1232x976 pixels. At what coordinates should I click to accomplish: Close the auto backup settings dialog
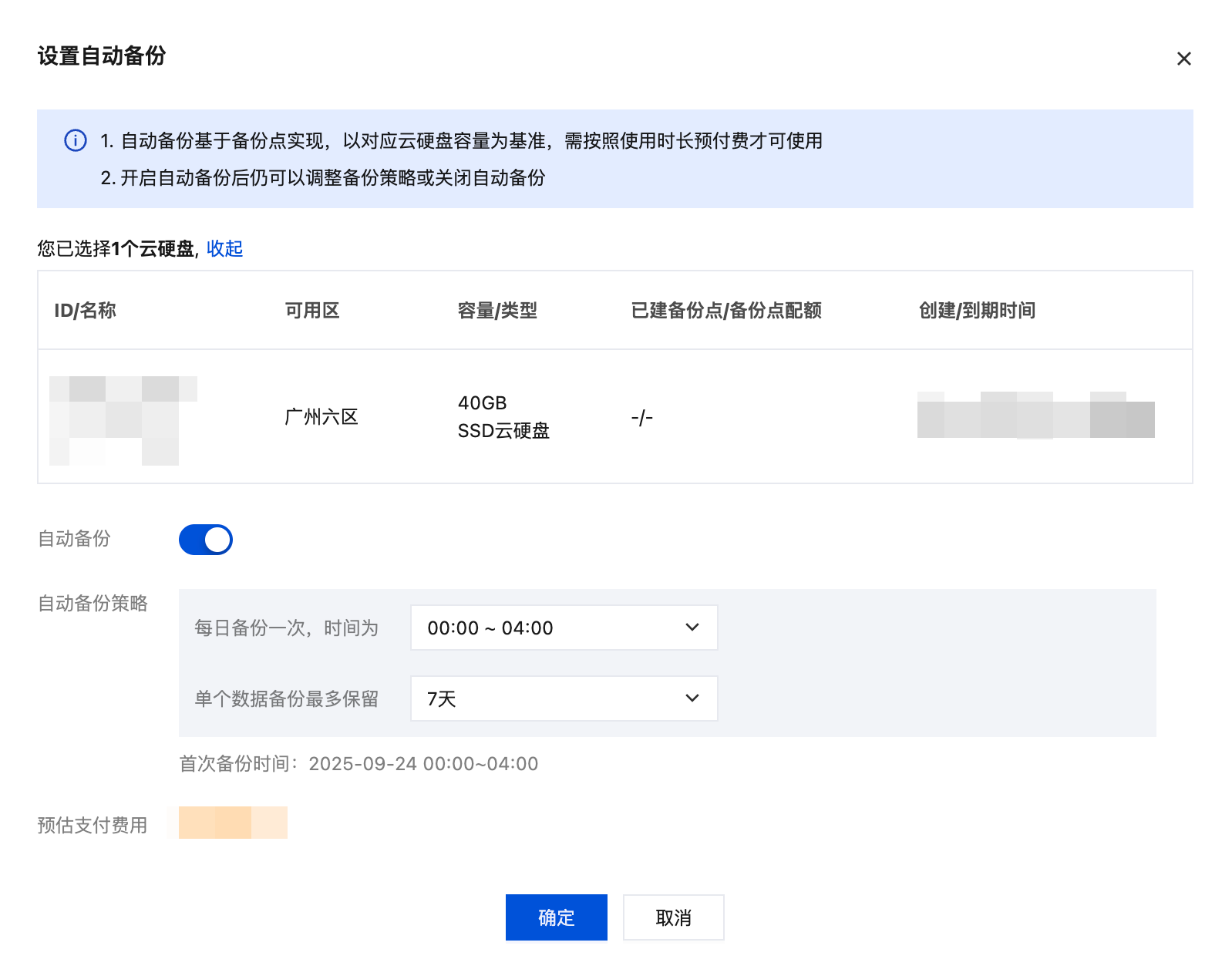coord(1183,59)
